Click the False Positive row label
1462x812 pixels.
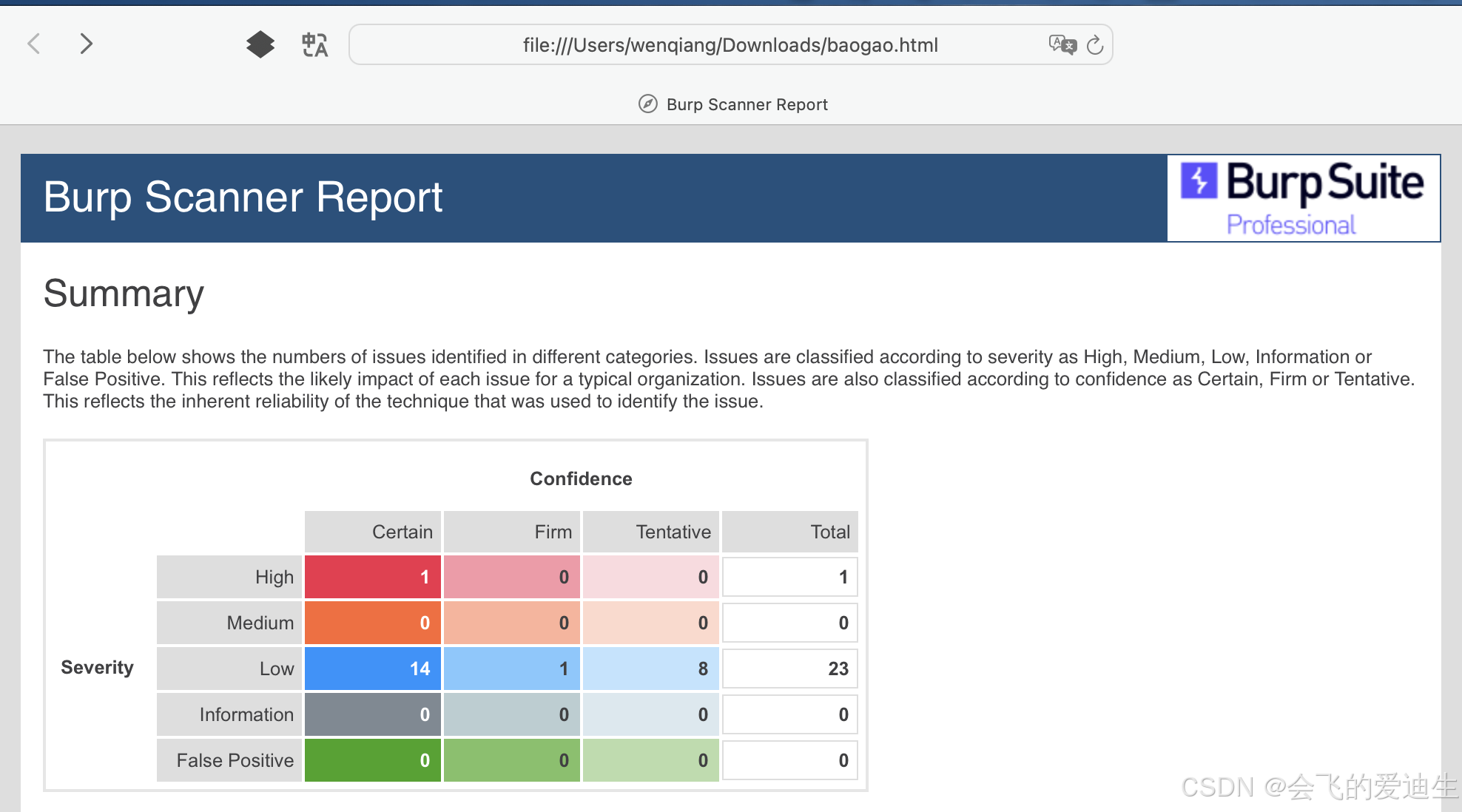pos(229,760)
